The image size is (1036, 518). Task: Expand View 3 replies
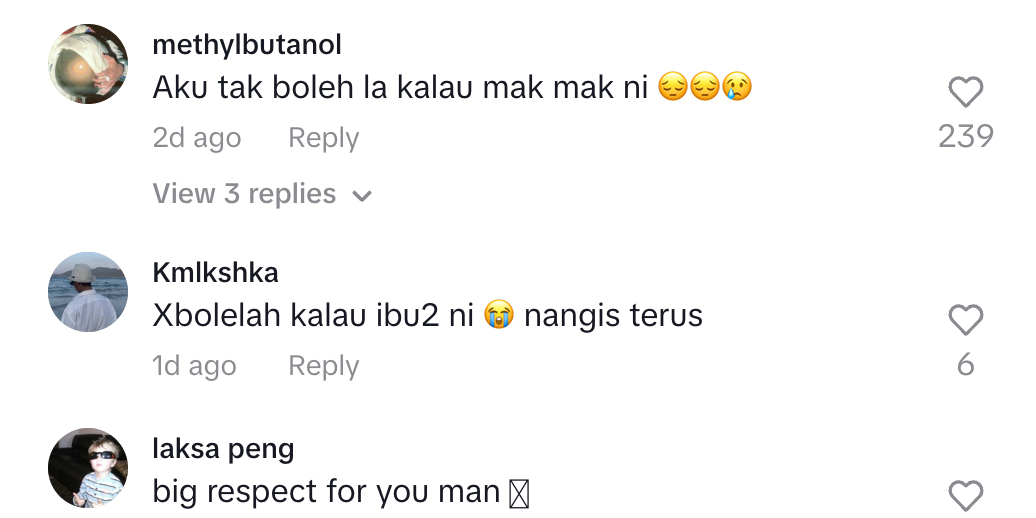244,194
